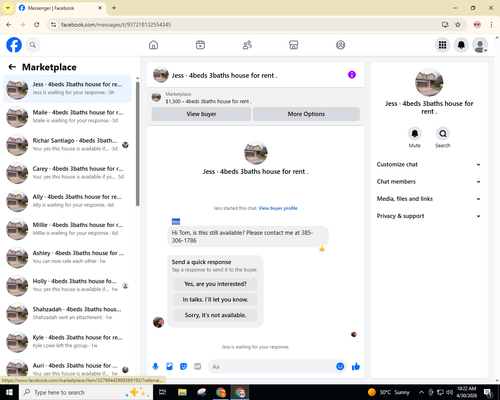Image resolution: width=500 pixels, height=400 pixels.
Task: Click the More Options button
Action: click(306, 114)
